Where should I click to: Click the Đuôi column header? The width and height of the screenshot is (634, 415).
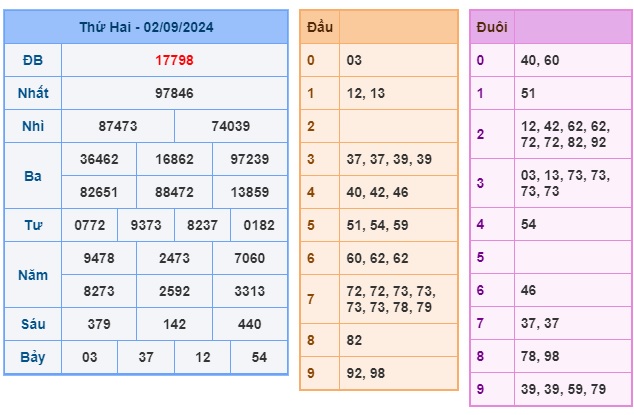click(492, 27)
